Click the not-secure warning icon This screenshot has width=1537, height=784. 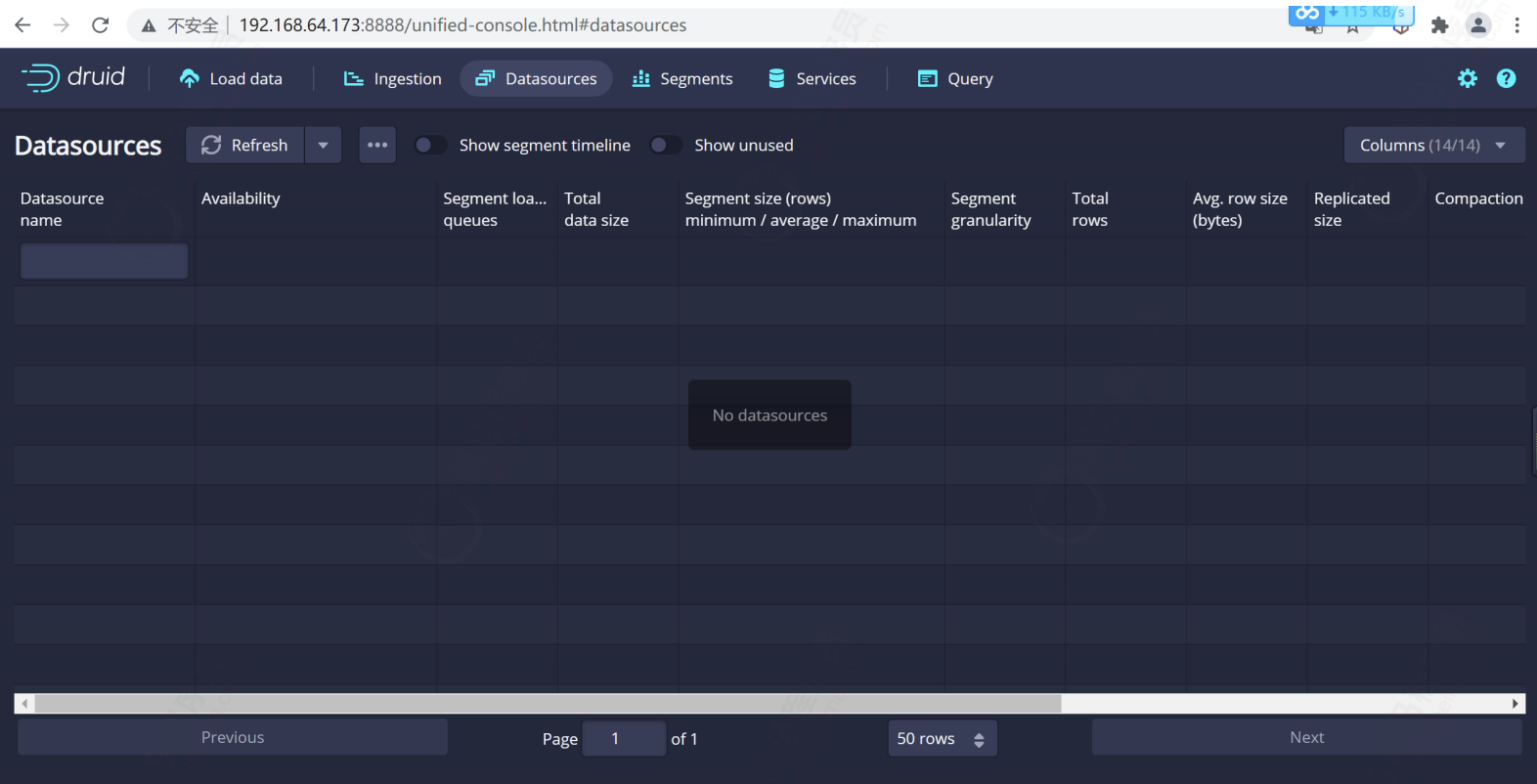[x=149, y=25]
